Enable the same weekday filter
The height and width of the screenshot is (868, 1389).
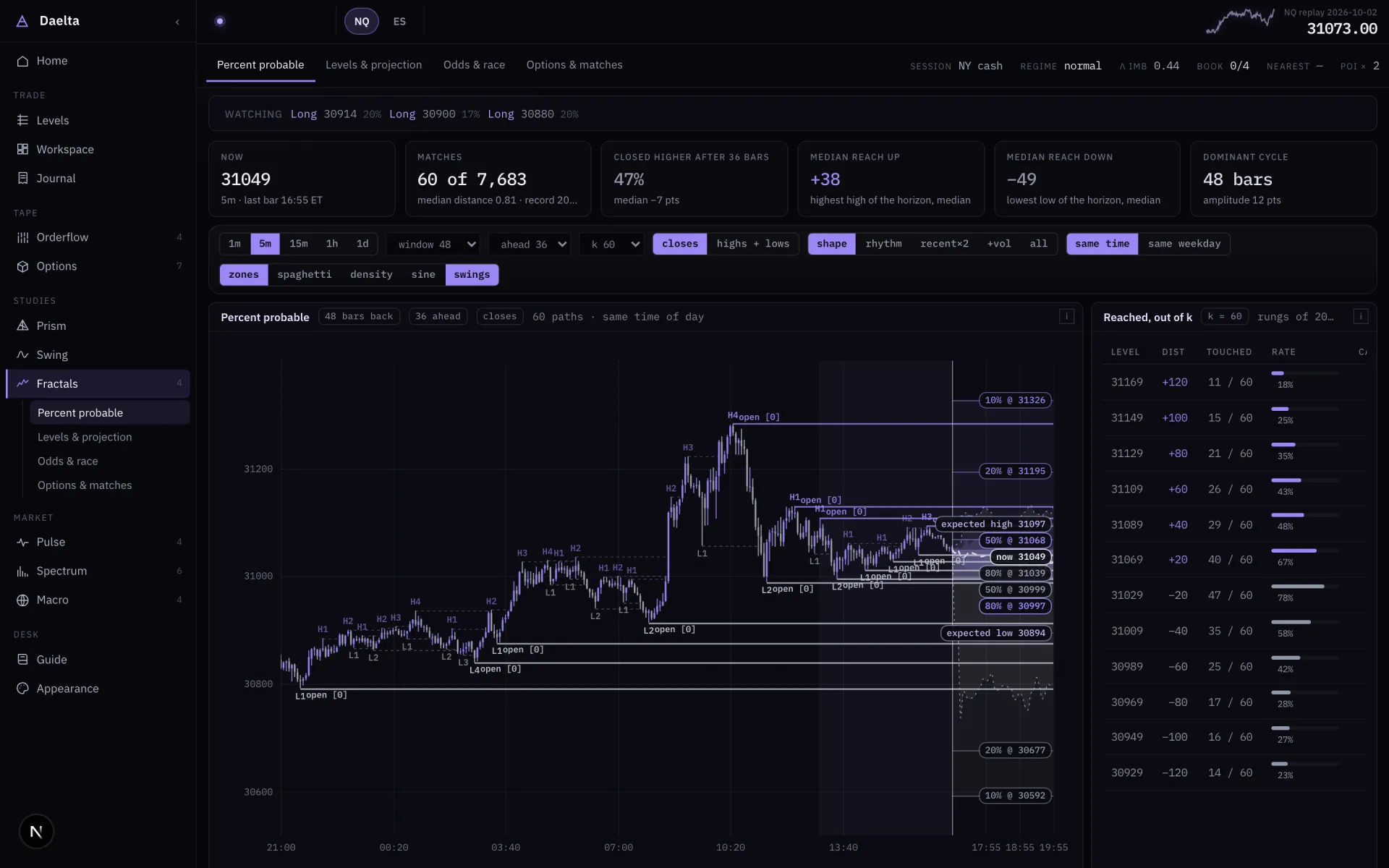tap(1184, 244)
